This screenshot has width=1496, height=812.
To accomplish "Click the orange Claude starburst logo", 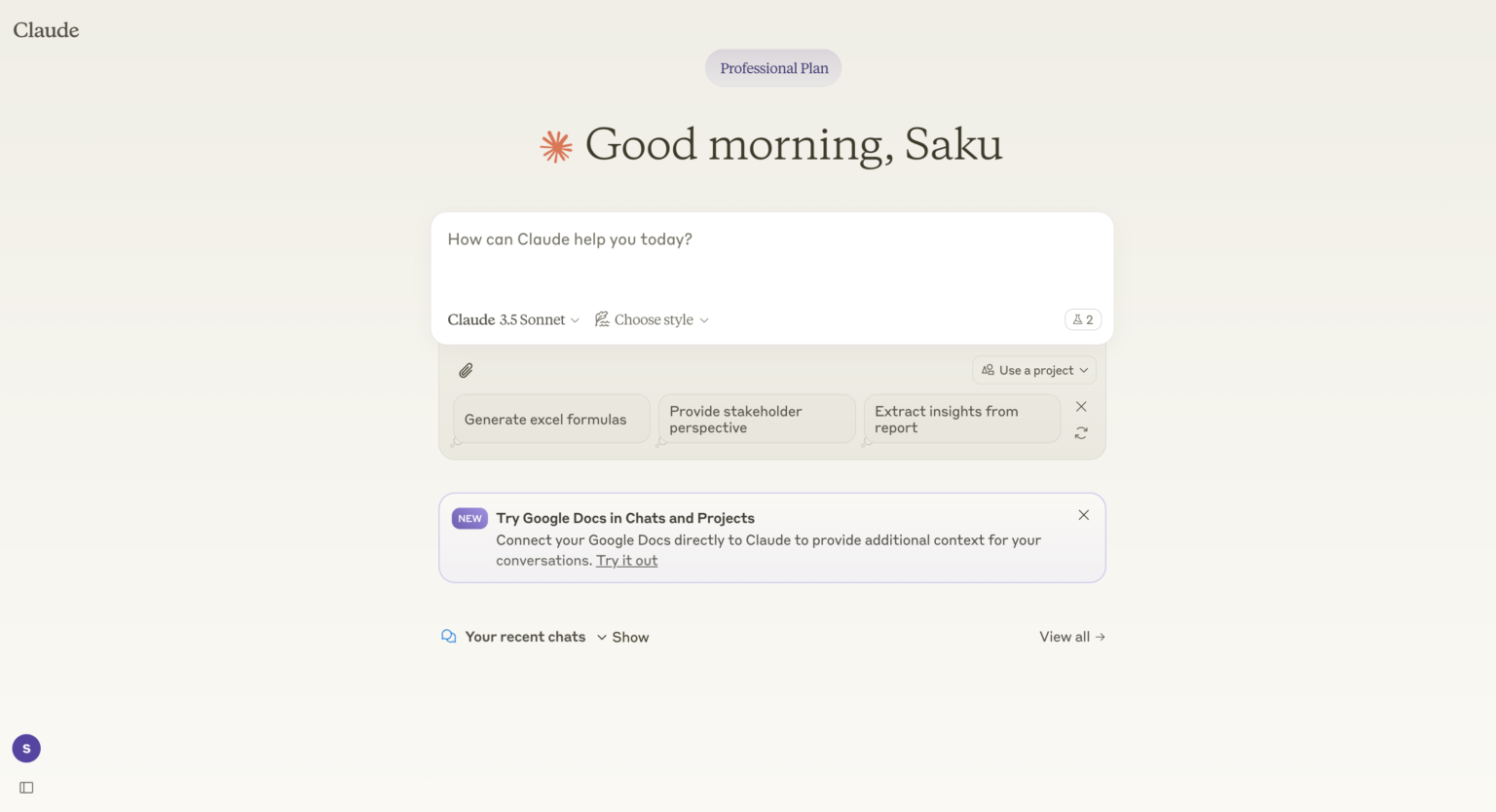I will [556, 146].
